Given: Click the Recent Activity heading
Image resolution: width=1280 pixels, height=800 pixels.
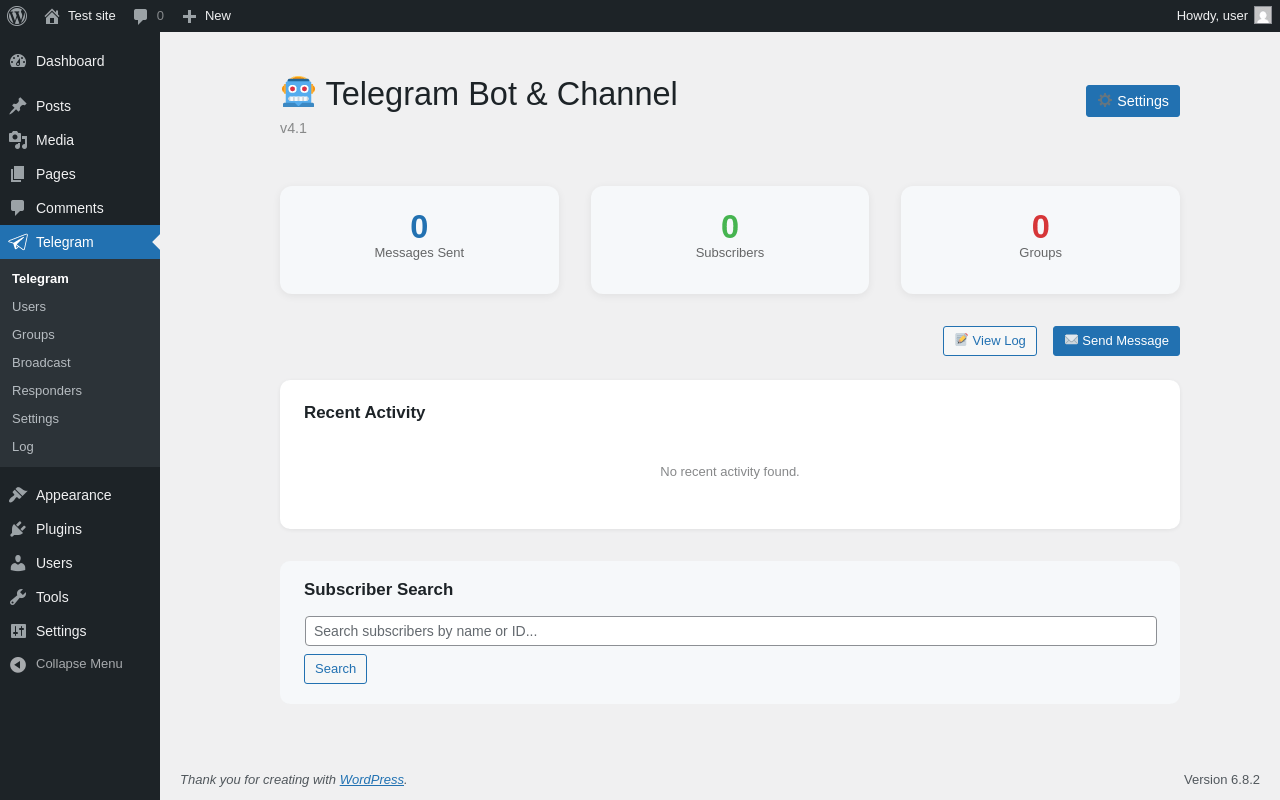Looking at the screenshot, I should [x=365, y=413].
